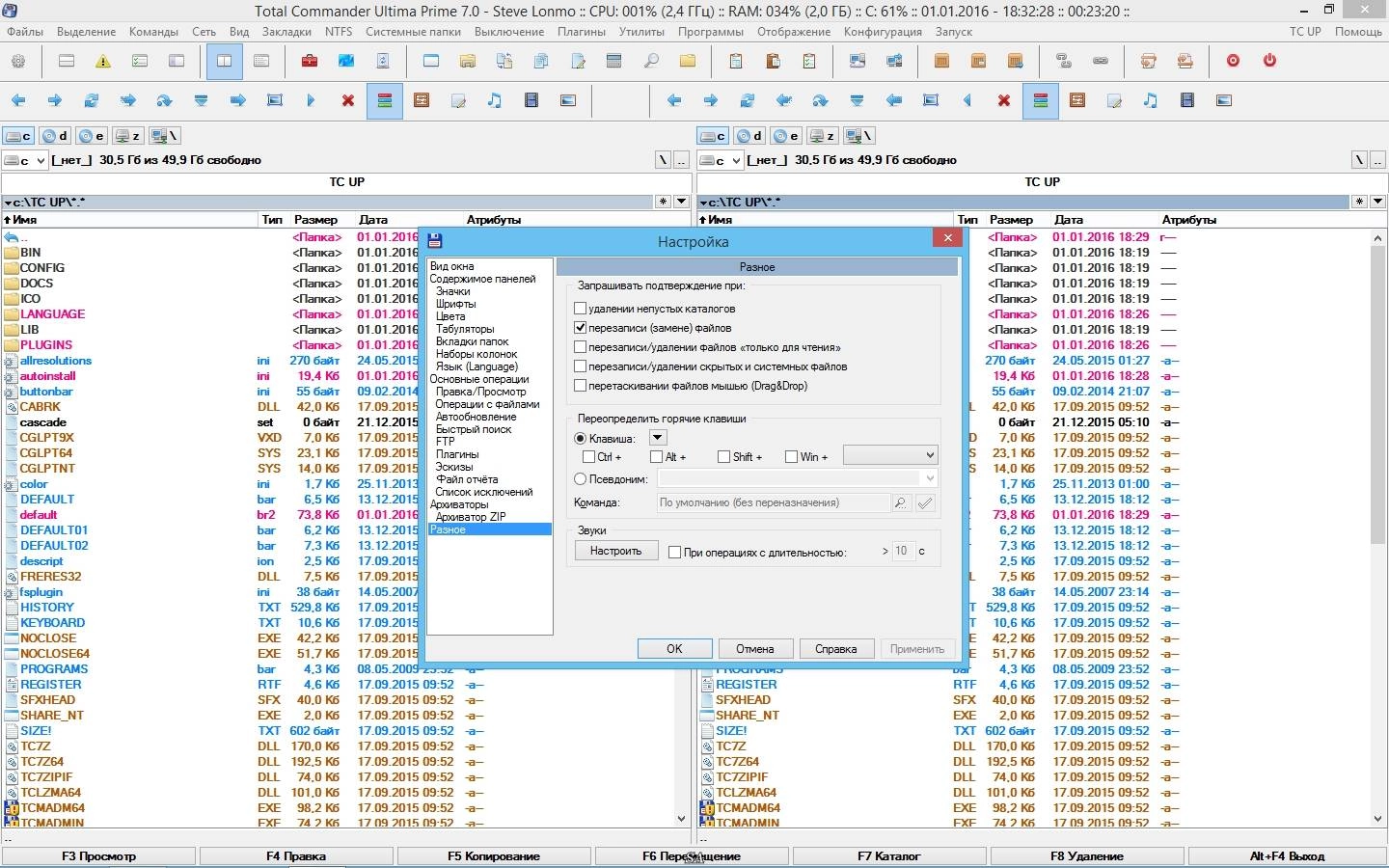Click the Справка button

(836, 649)
